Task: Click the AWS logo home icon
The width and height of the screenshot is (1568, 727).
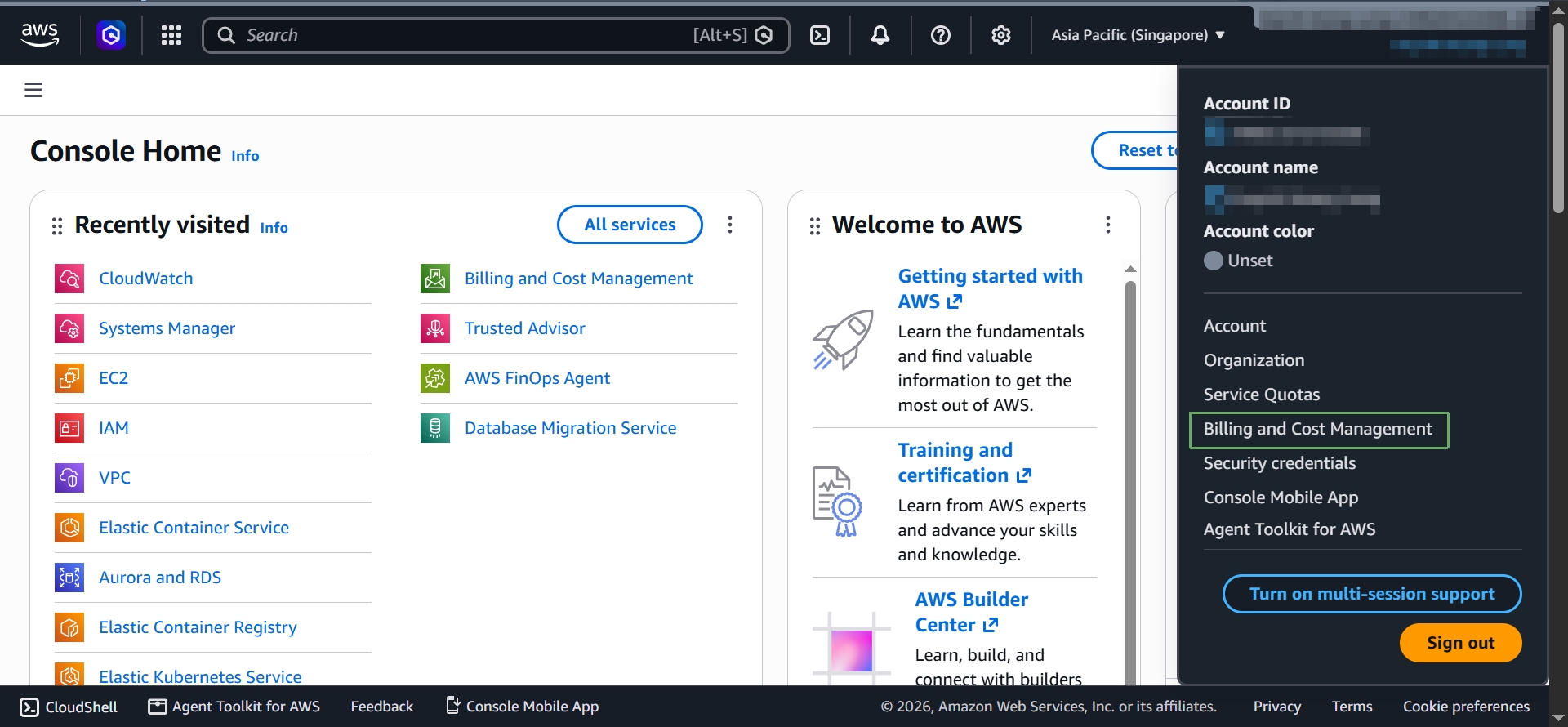Action: (40, 34)
